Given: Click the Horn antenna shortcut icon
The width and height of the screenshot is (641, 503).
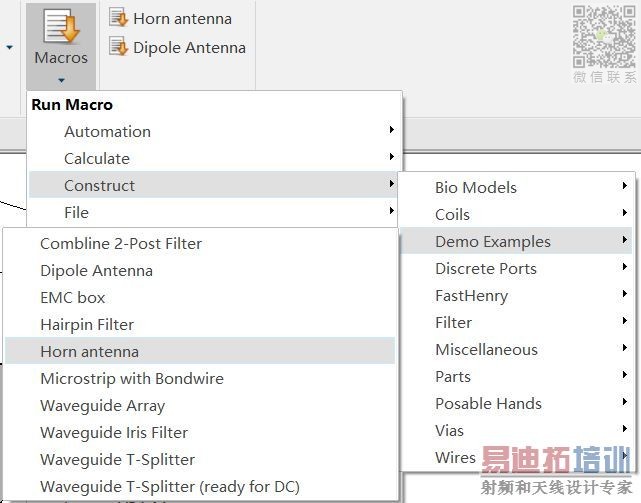Looking at the screenshot, I should 118,18.
